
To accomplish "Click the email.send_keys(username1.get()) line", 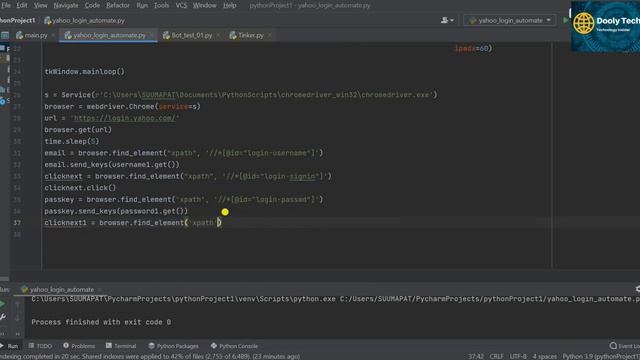I will (112, 164).
